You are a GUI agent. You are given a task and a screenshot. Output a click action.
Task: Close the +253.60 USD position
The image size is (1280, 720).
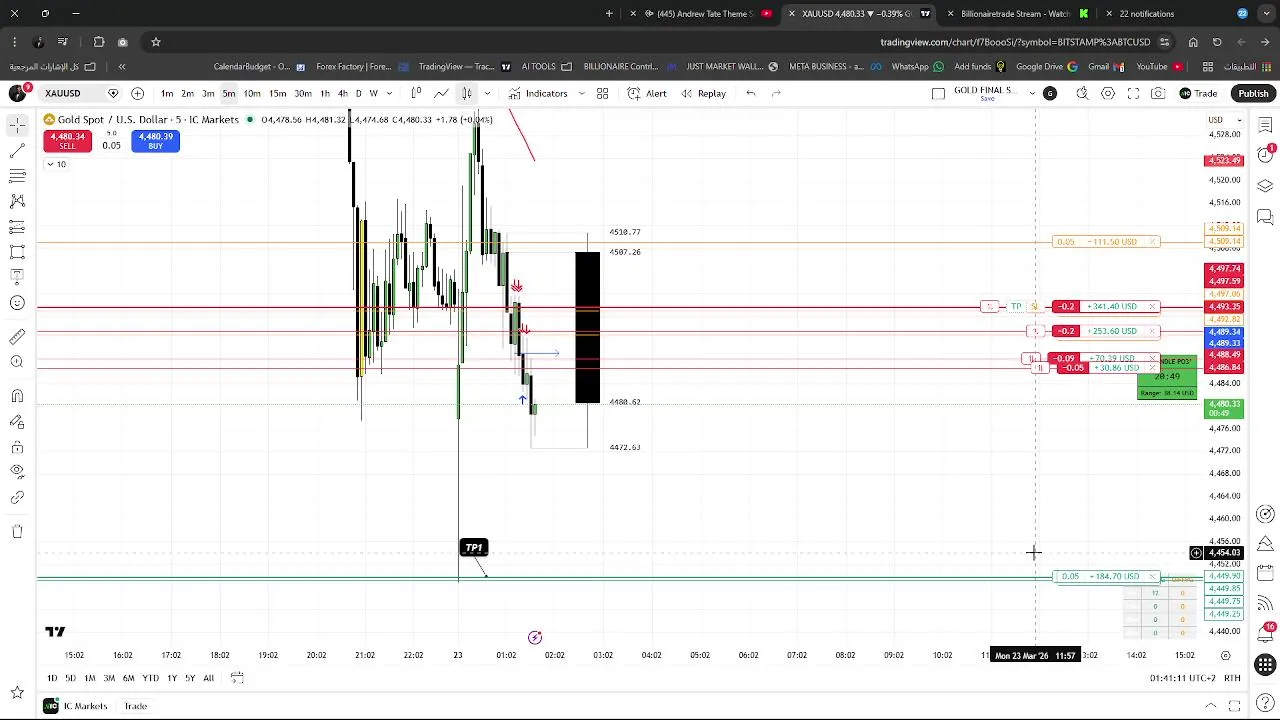click(1152, 331)
